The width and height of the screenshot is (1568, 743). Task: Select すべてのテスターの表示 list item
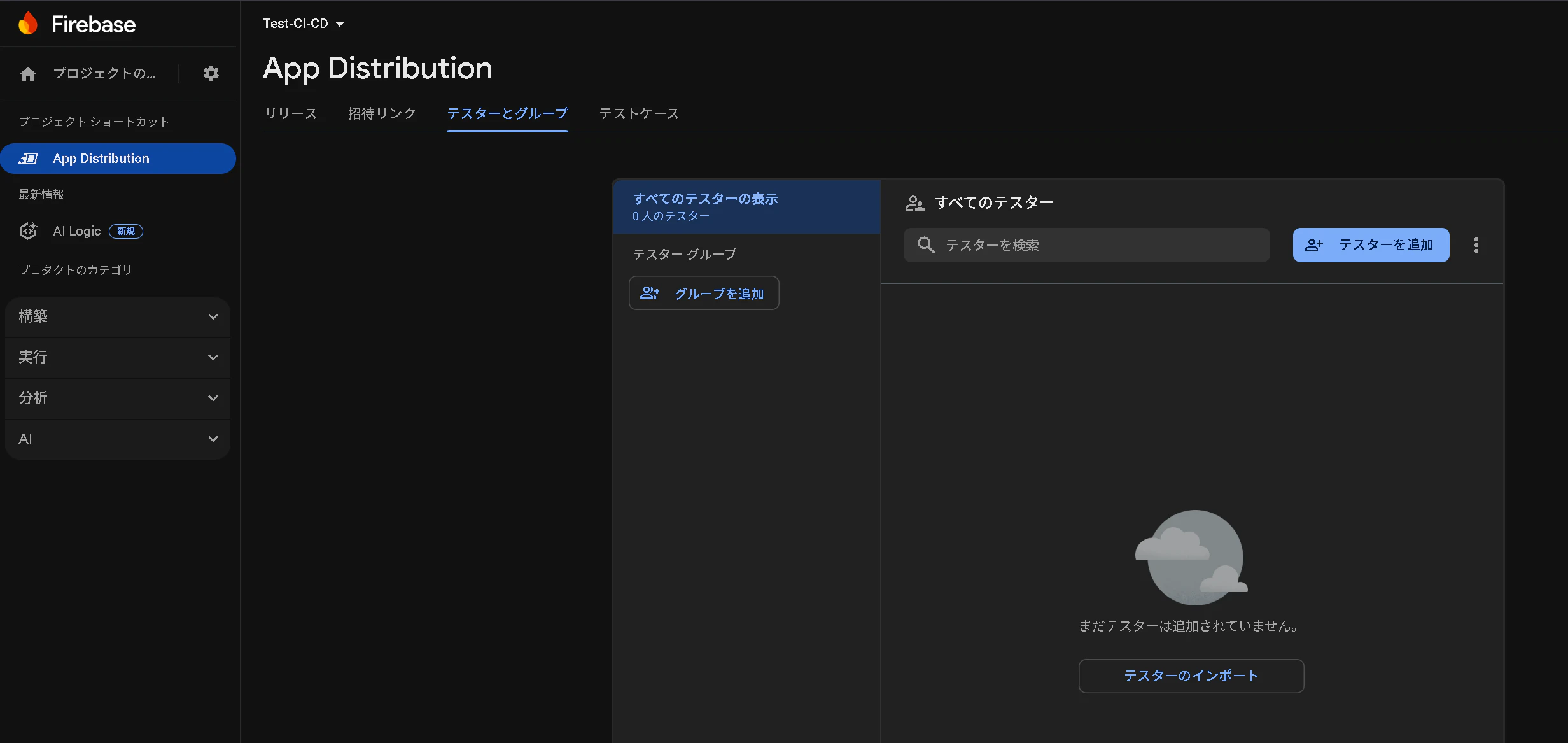coord(747,206)
